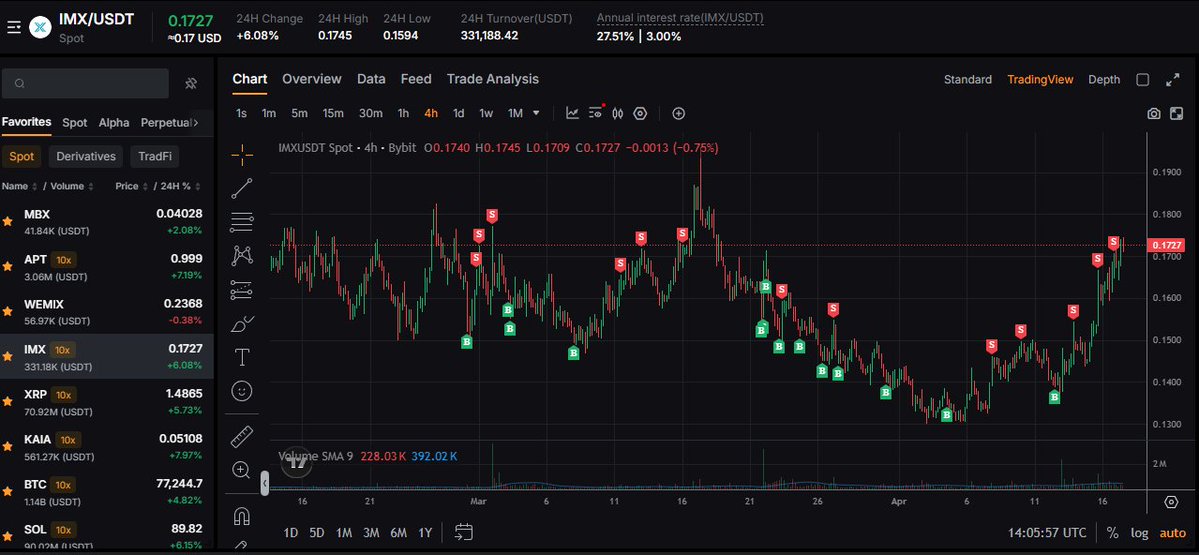Toggle APT favorite star
This screenshot has width=1199, height=555.
pyautogui.click(x=8, y=267)
